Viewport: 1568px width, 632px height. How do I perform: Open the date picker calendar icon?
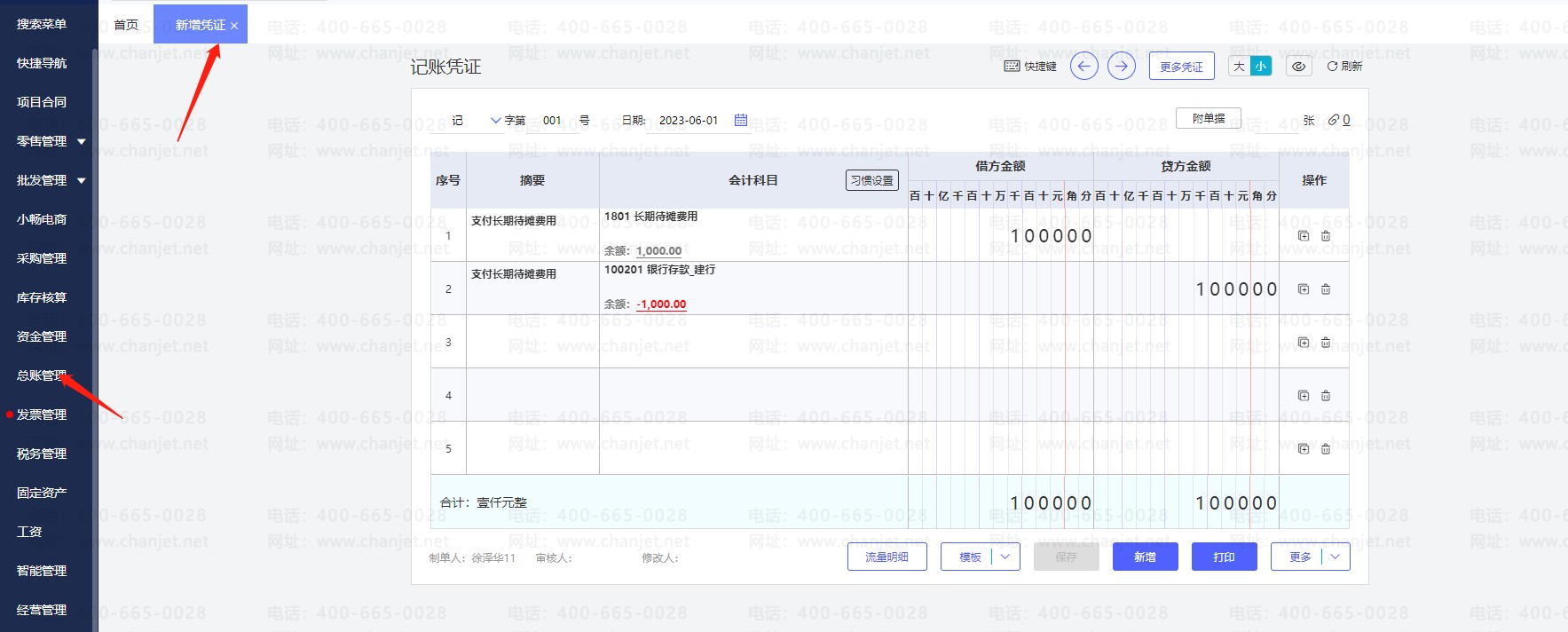[x=741, y=120]
